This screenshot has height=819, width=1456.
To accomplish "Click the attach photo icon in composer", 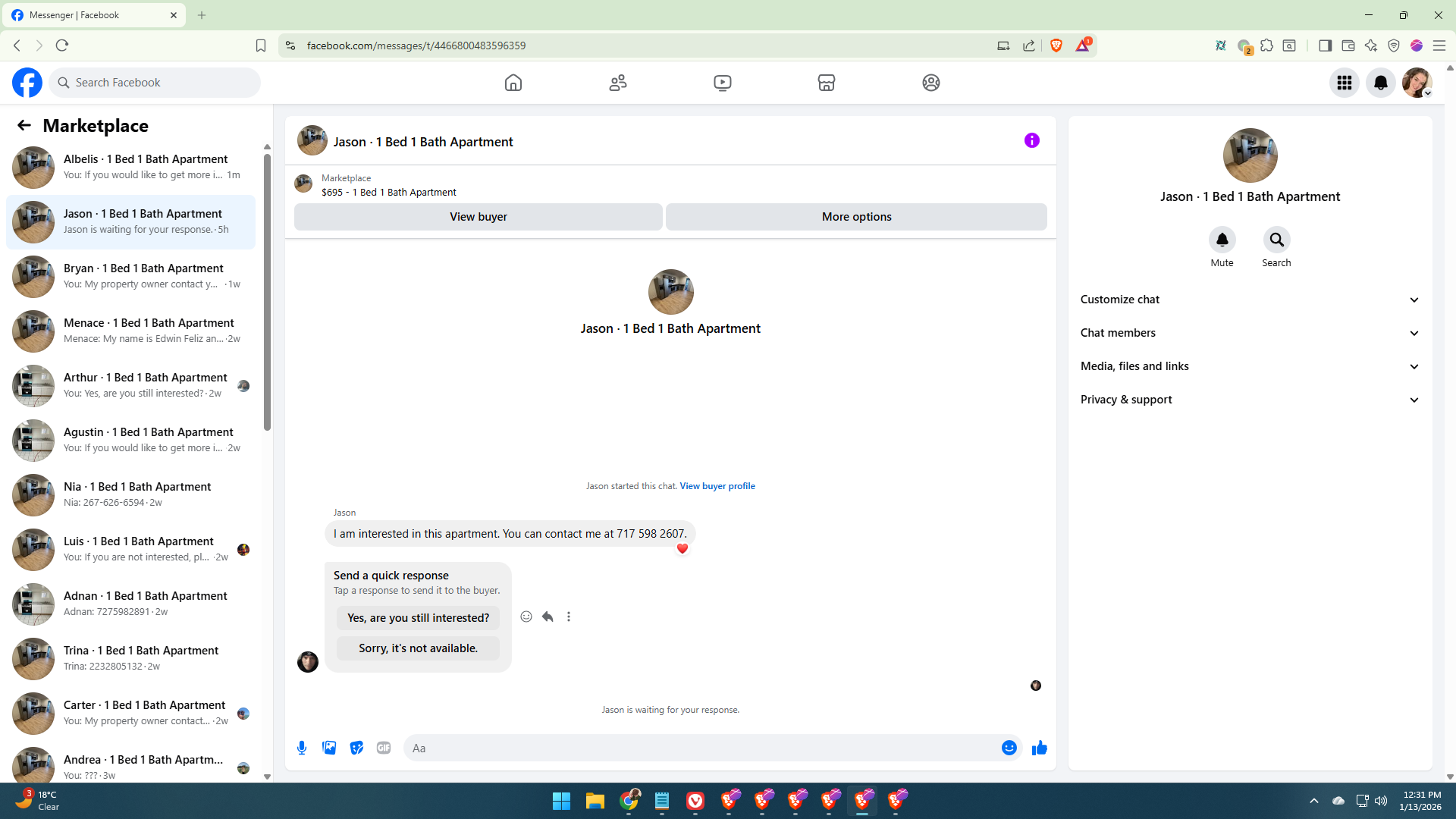I will click(329, 748).
